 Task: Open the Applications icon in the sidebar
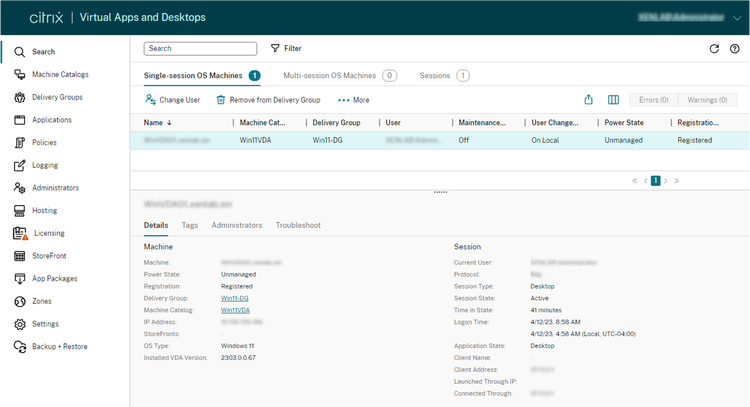tap(20, 120)
